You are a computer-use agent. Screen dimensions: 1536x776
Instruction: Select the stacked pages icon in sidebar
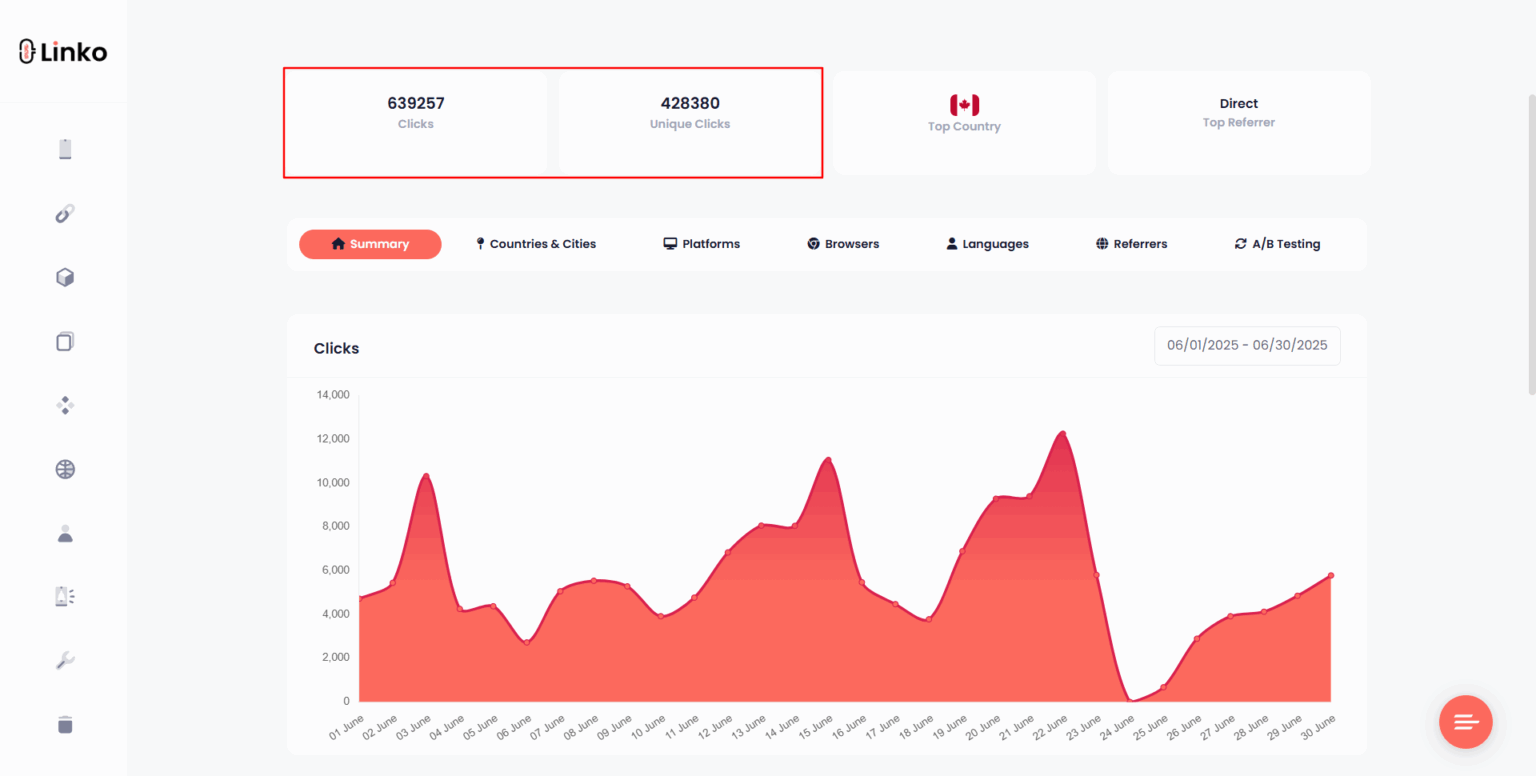pyautogui.click(x=65, y=342)
